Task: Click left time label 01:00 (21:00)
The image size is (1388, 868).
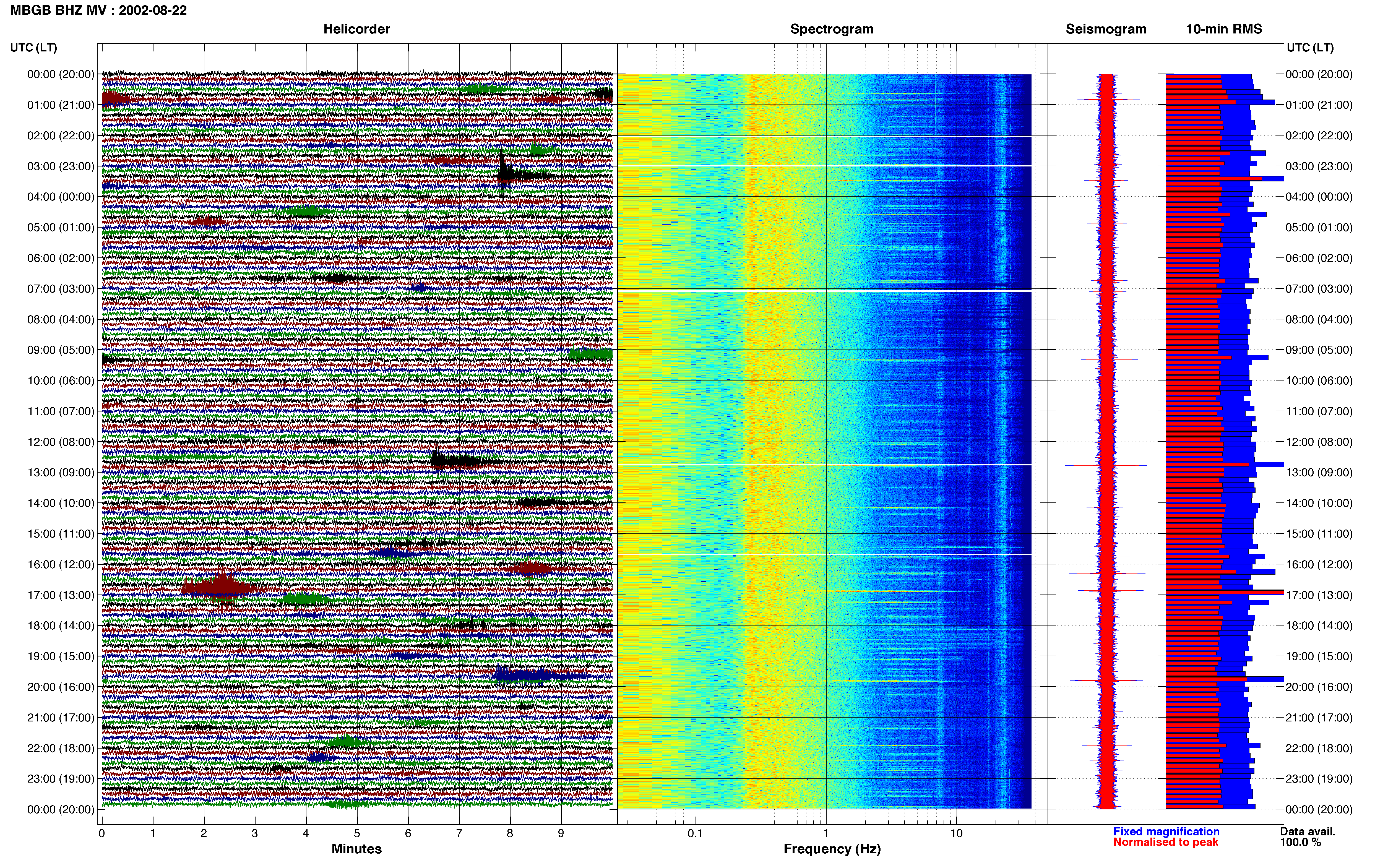Action: tap(61, 105)
